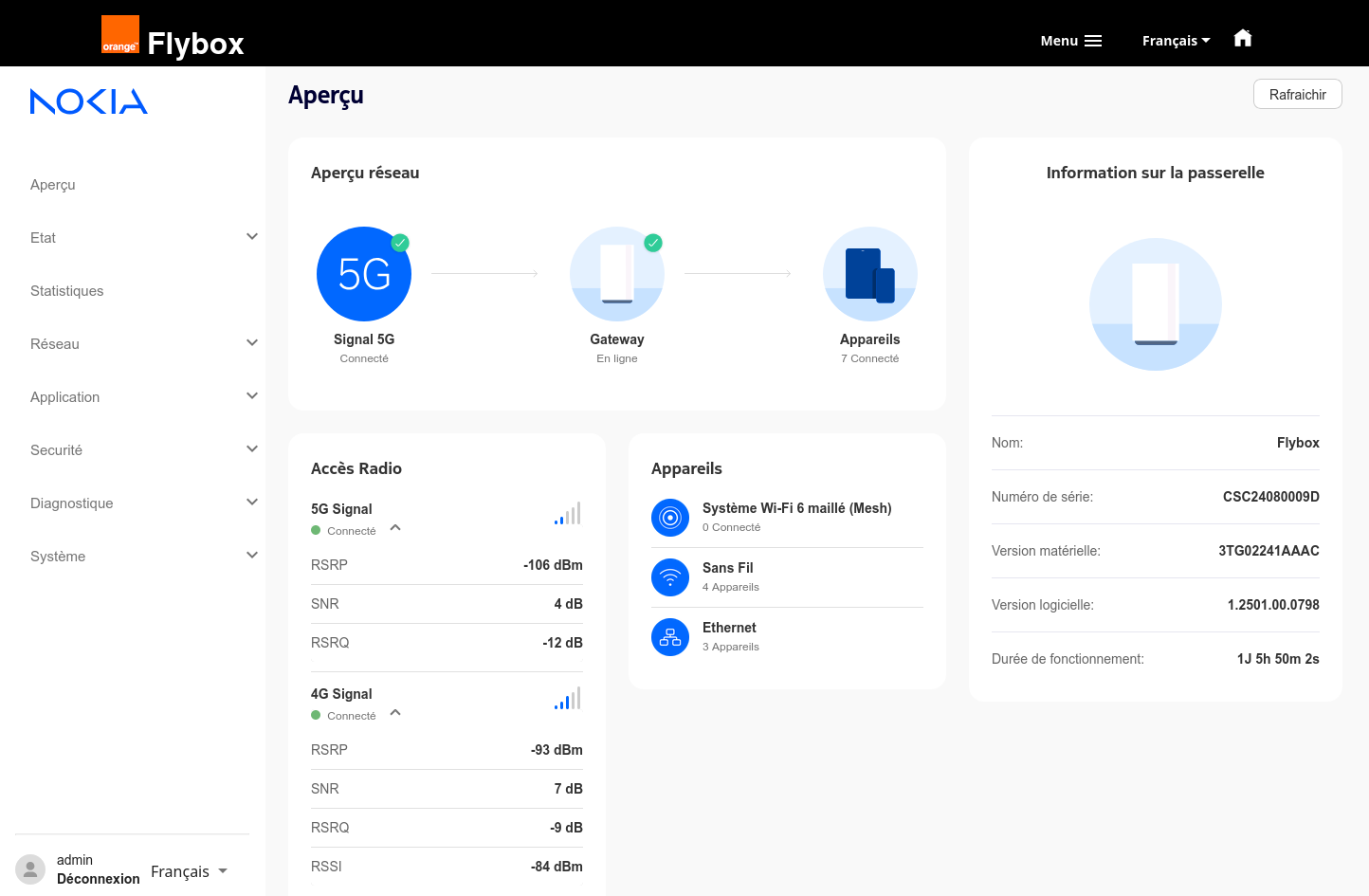
Task: Select the Gateway icon in network overview
Action: pyautogui.click(x=617, y=274)
